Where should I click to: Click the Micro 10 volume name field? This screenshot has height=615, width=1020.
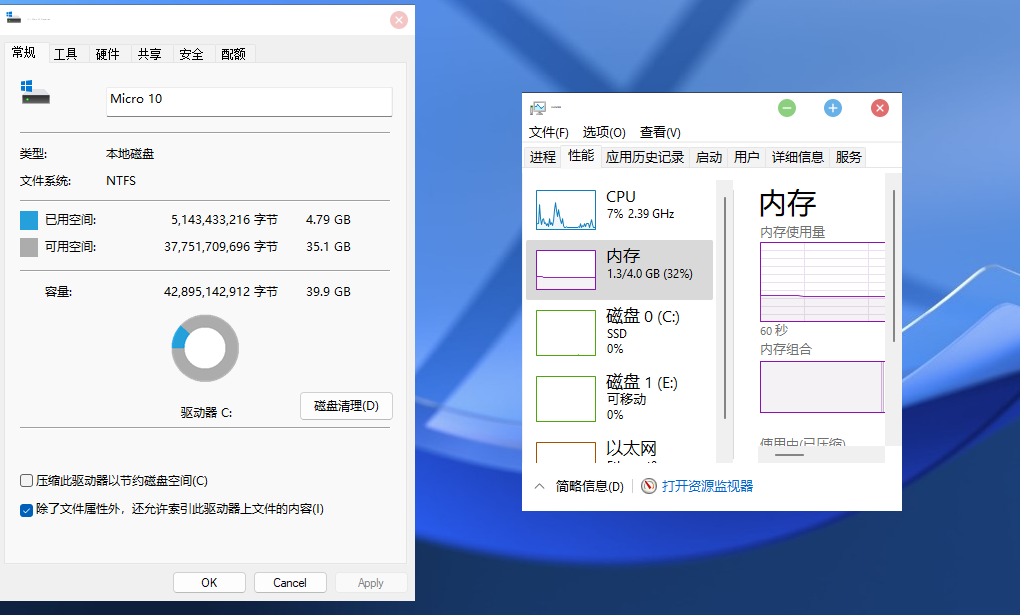[248, 101]
